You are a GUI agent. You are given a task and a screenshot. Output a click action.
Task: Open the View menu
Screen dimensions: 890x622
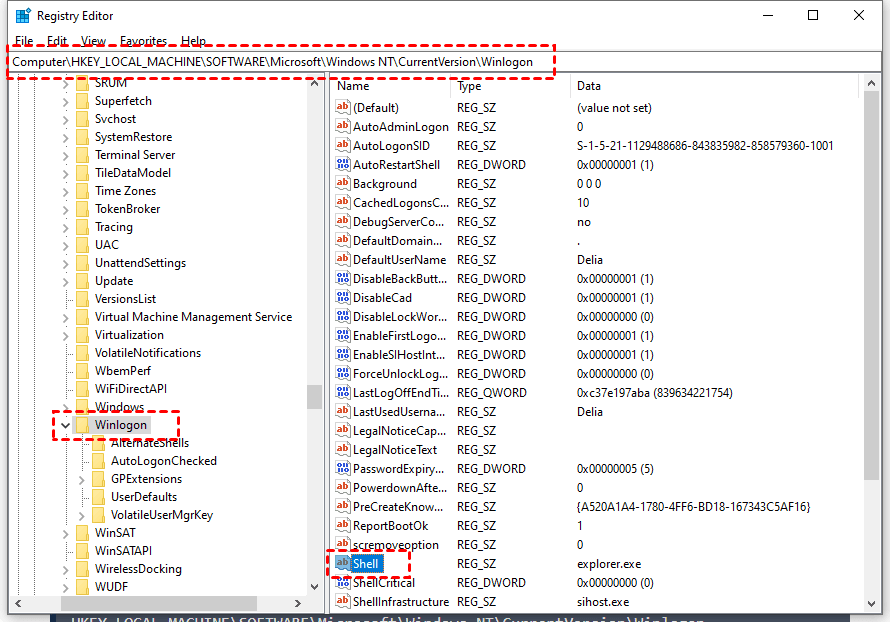coord(93,41)
